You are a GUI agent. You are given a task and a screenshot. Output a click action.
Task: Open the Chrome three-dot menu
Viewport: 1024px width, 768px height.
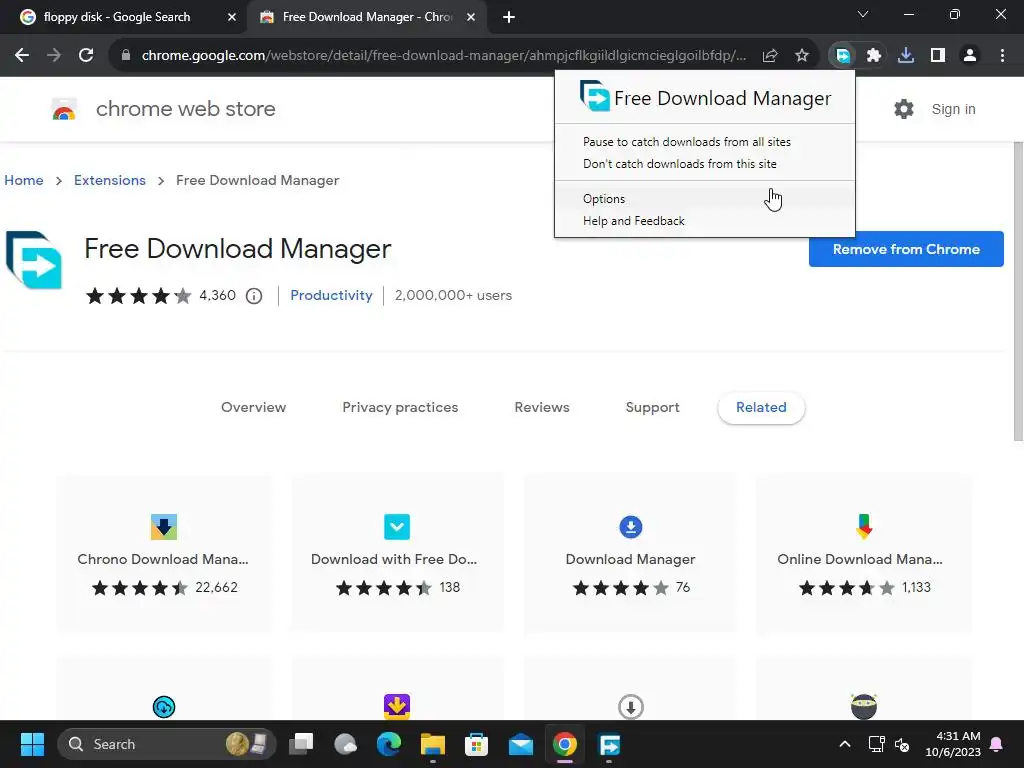point(1002,56)
